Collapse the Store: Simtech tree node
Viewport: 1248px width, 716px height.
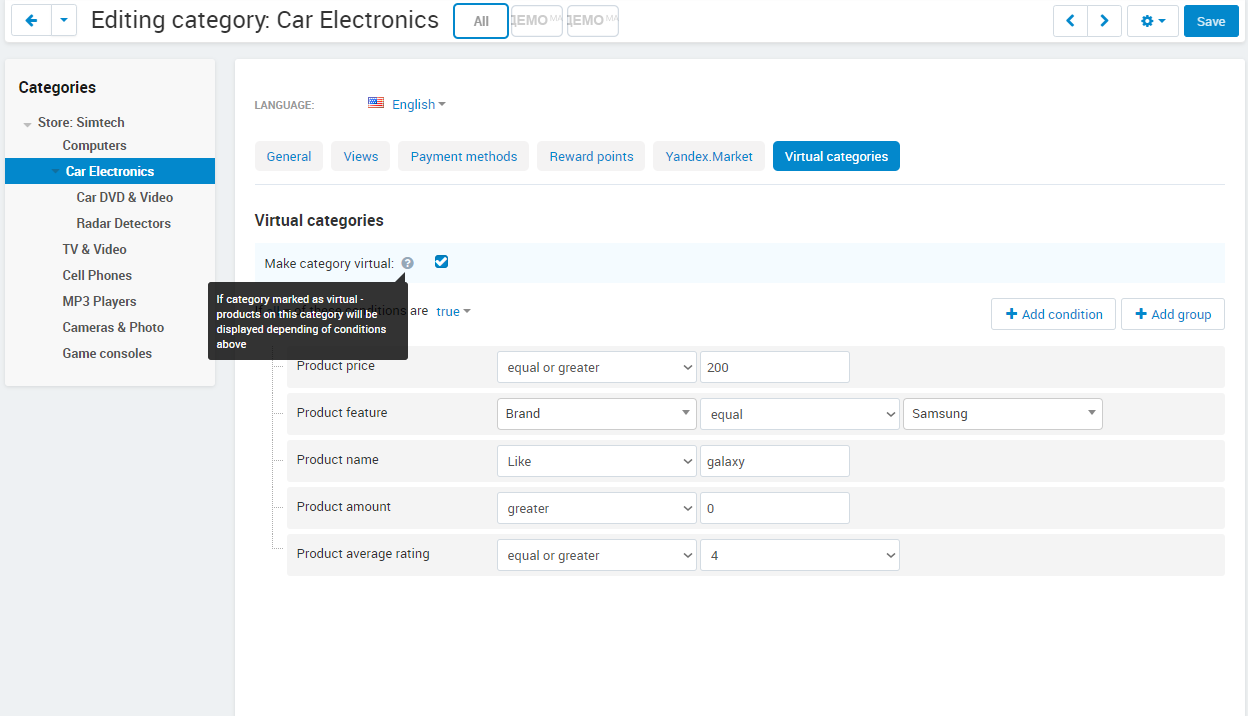pos(28,124)
